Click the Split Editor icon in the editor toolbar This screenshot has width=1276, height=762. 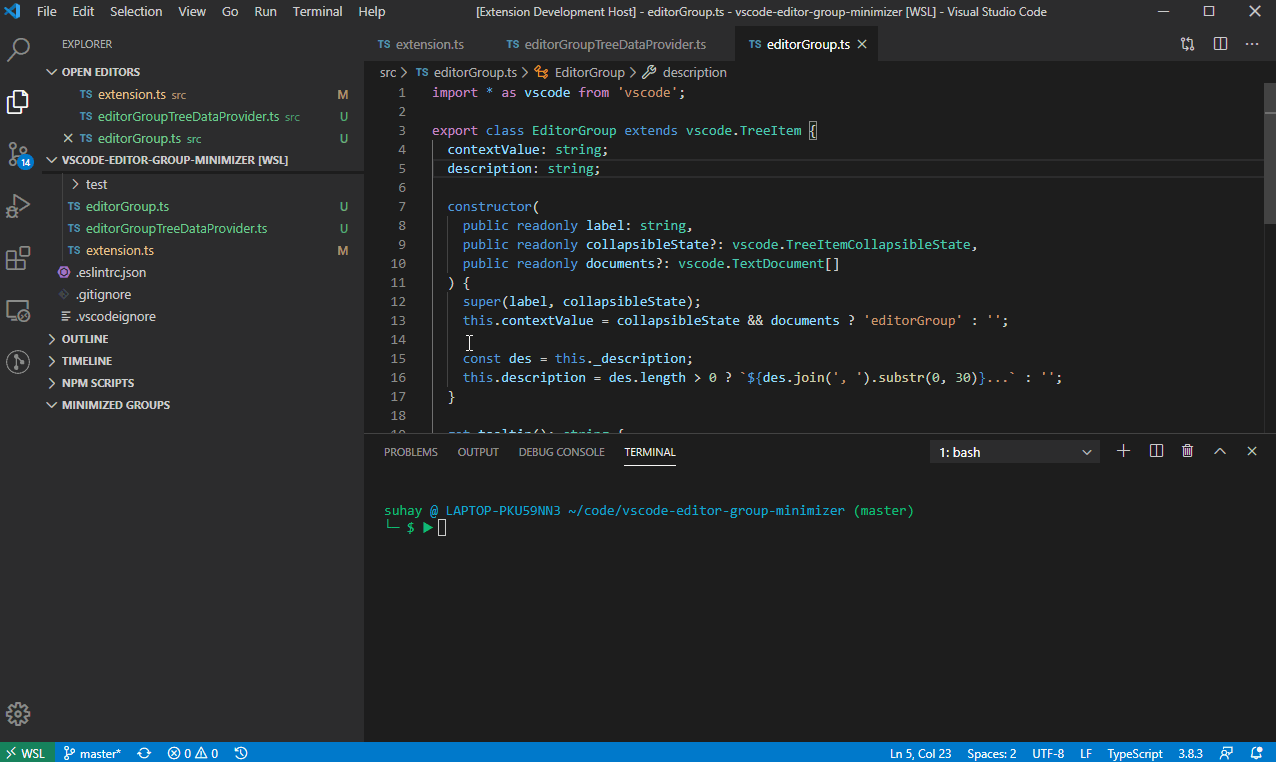1218,43
